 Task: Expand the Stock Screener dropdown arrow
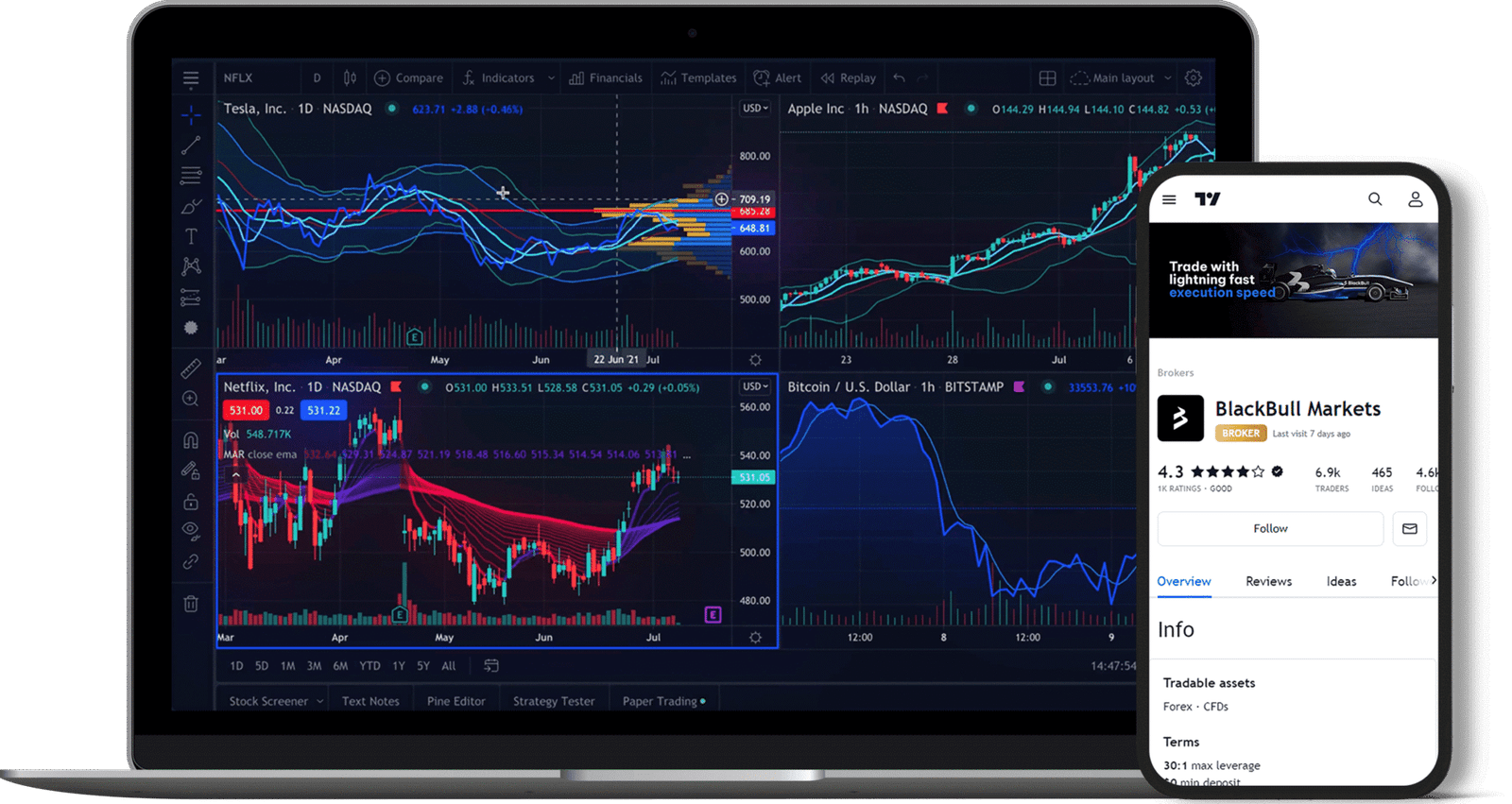319,701
